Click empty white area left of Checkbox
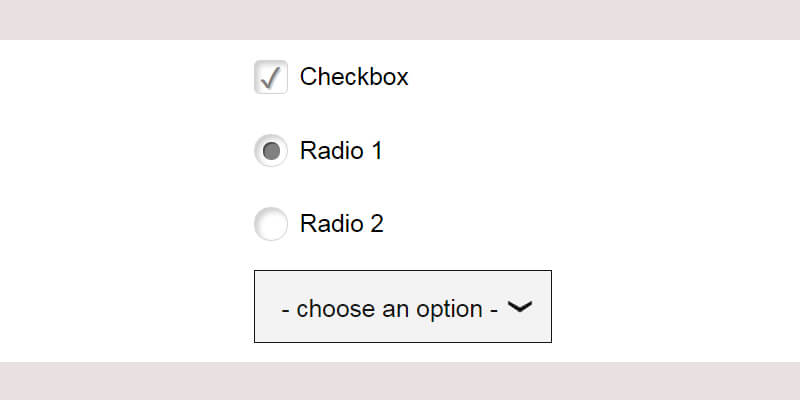Viewport: 800px width, 400px height. click(x=130, y=77)
